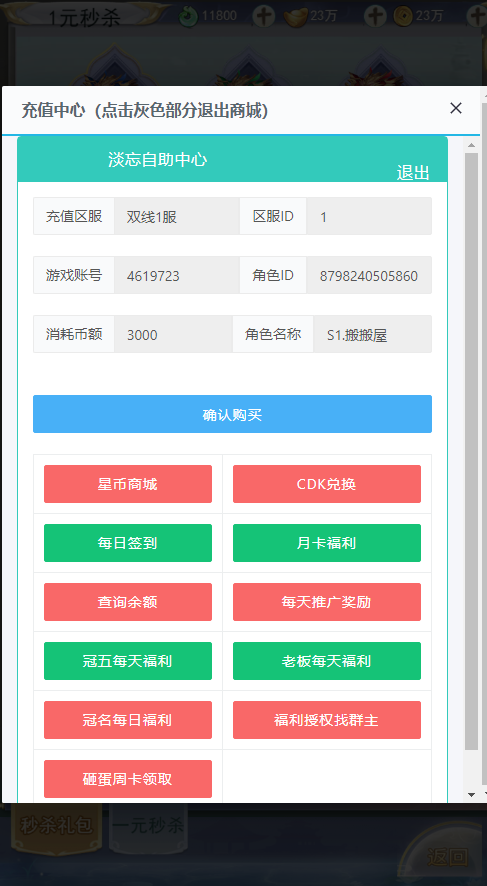
Task: Click the scrollbar down arrow
Action: click(x=471, y=794)
